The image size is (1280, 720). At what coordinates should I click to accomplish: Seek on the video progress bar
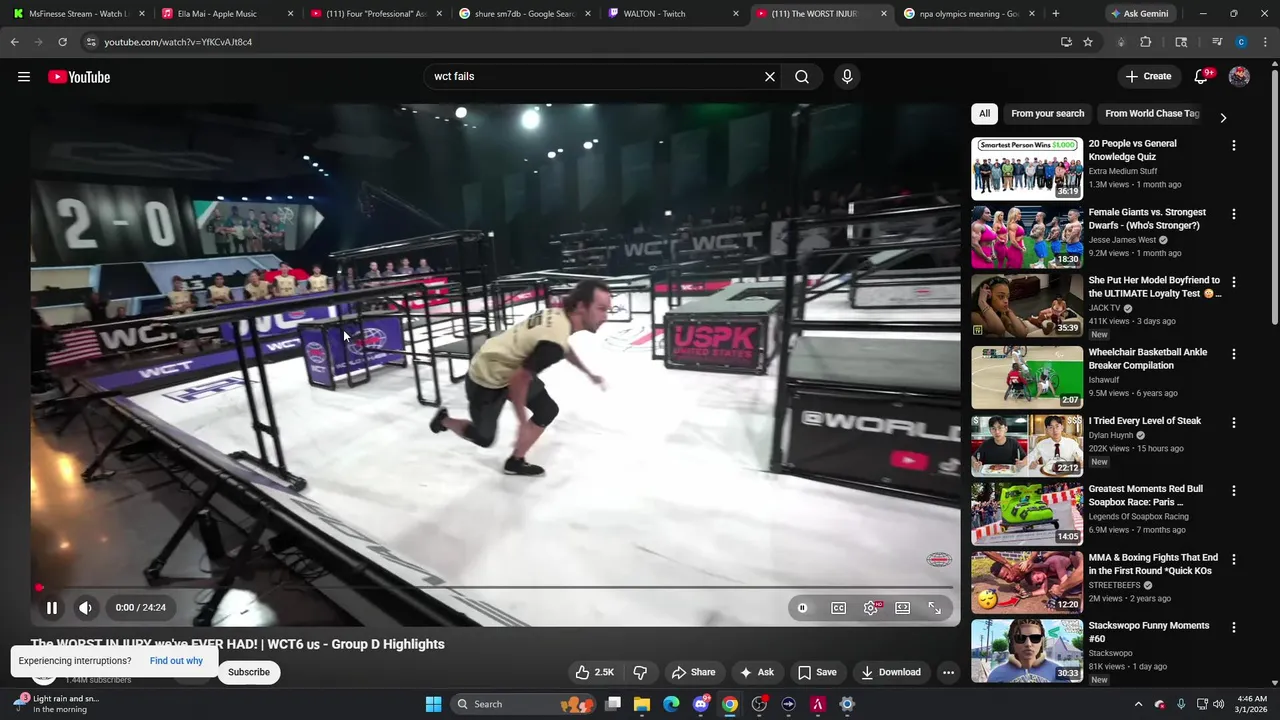click(495, 588)
